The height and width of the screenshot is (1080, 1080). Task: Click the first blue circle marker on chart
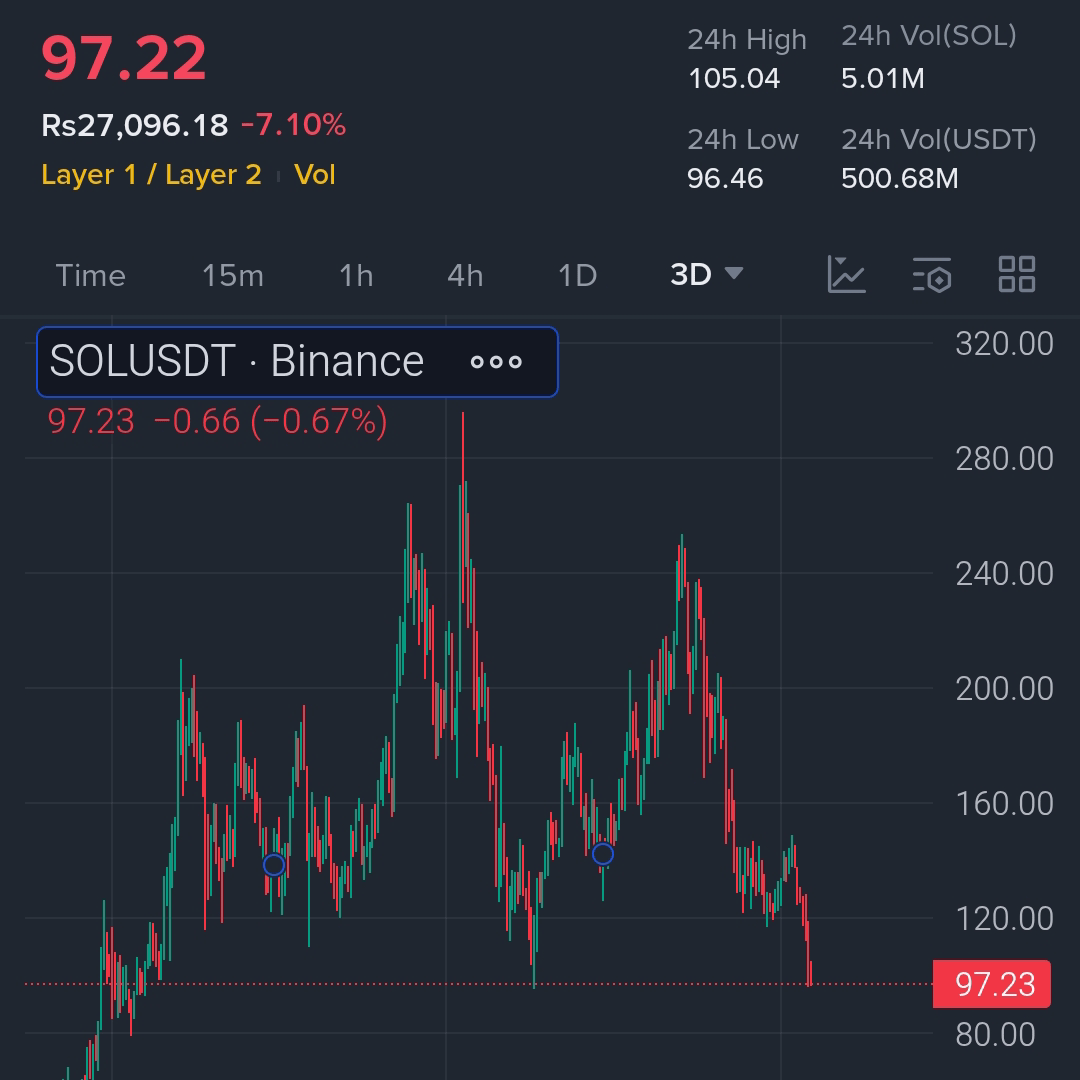(x=274, y=864)
